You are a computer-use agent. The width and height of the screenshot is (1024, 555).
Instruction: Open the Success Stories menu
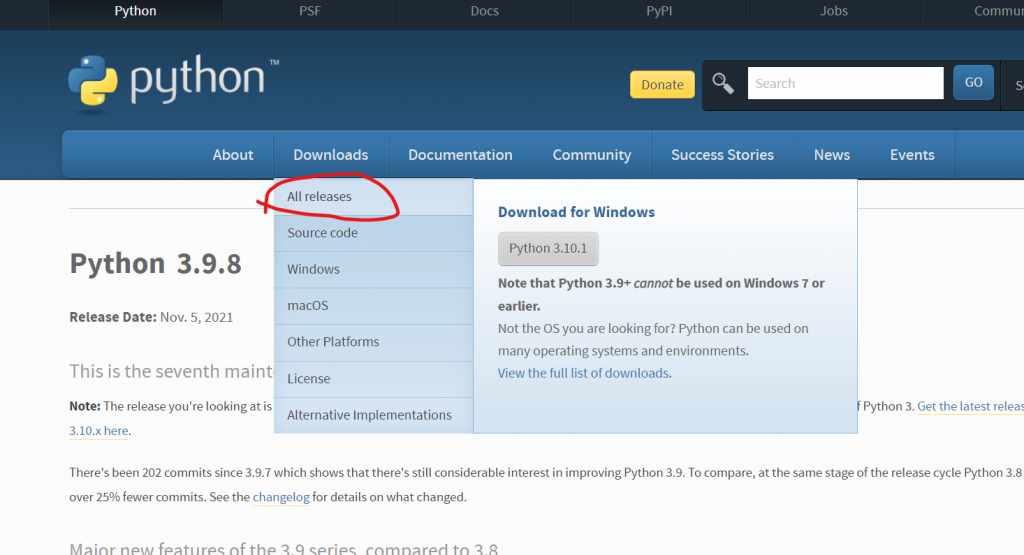722,155
